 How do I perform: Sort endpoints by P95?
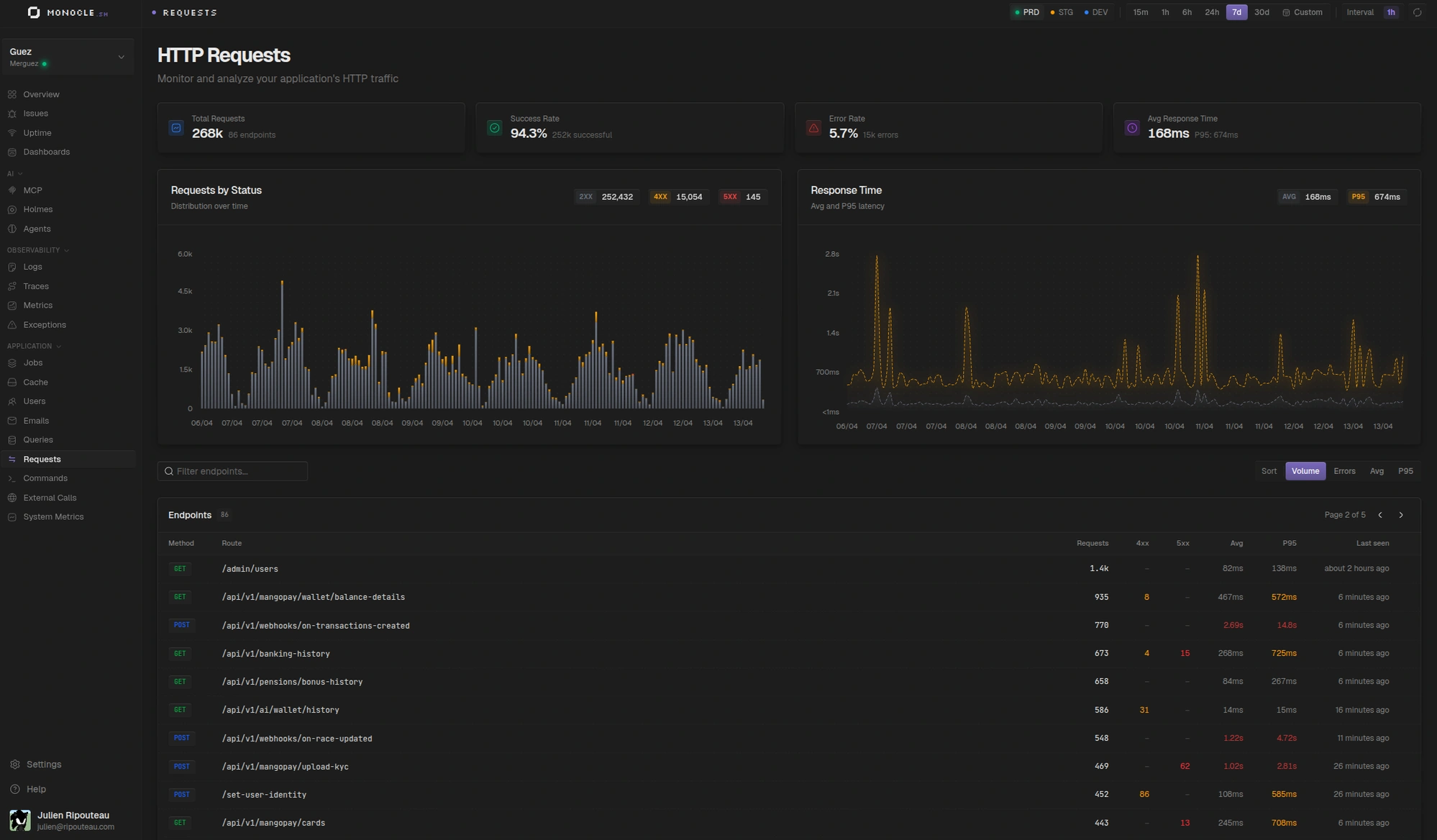[1405, 471]
